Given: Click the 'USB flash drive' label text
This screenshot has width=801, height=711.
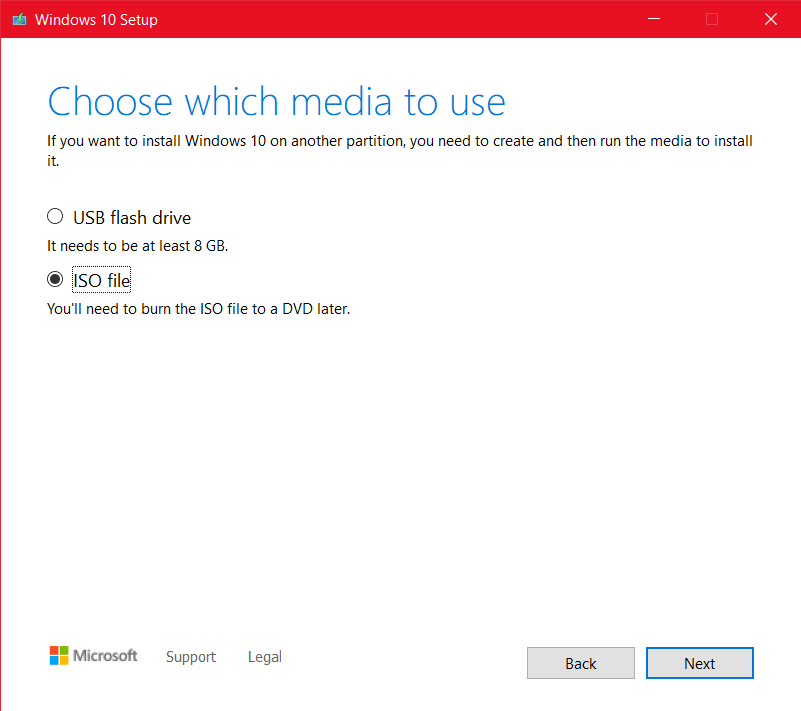Looking at the screenshot, I should (132, 218).
